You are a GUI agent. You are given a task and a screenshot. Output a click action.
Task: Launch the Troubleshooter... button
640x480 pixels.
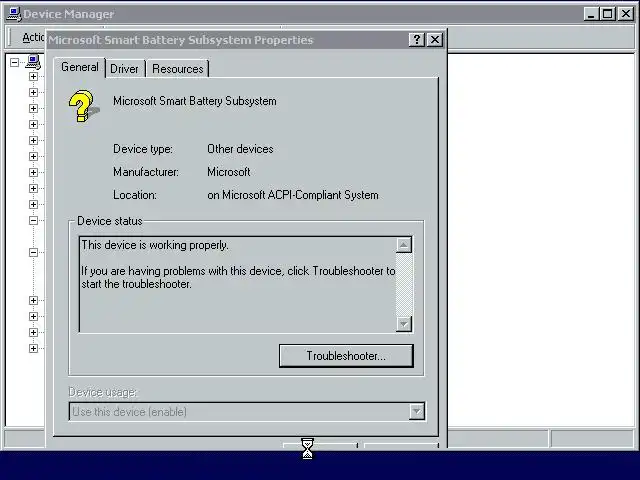click(x=346, y=356)
